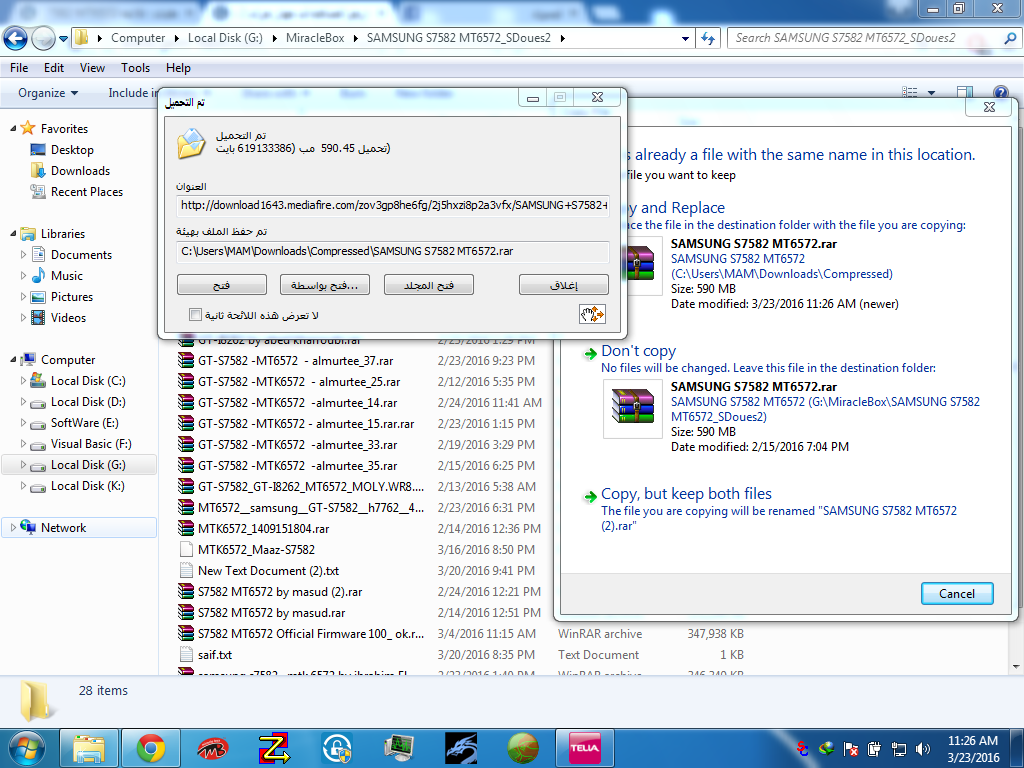Choose Copy, but keep both files

(x=686, y=494)
